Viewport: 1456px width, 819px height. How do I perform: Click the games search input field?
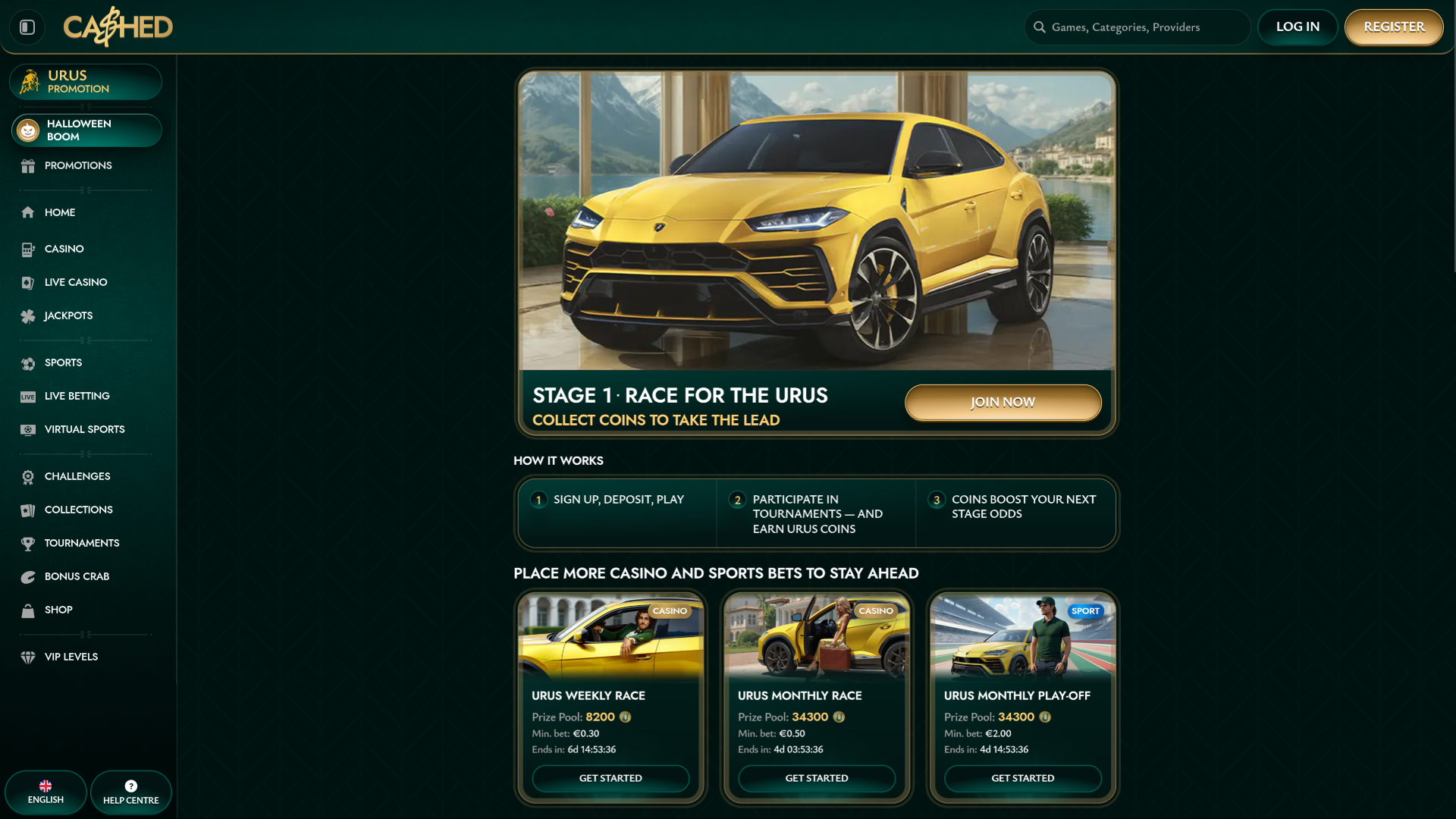[x=1137, y=27]
